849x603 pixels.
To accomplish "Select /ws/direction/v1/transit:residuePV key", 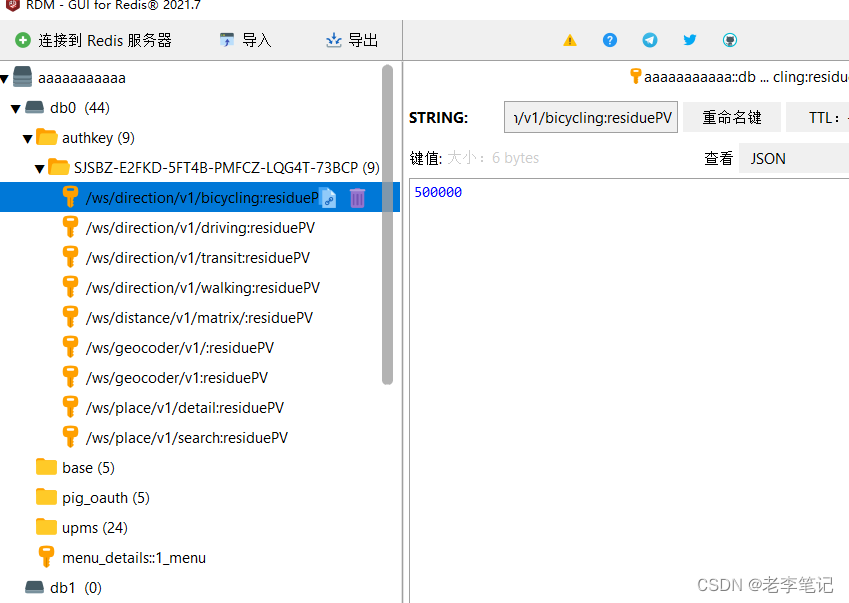I will [x=198, y=257].
